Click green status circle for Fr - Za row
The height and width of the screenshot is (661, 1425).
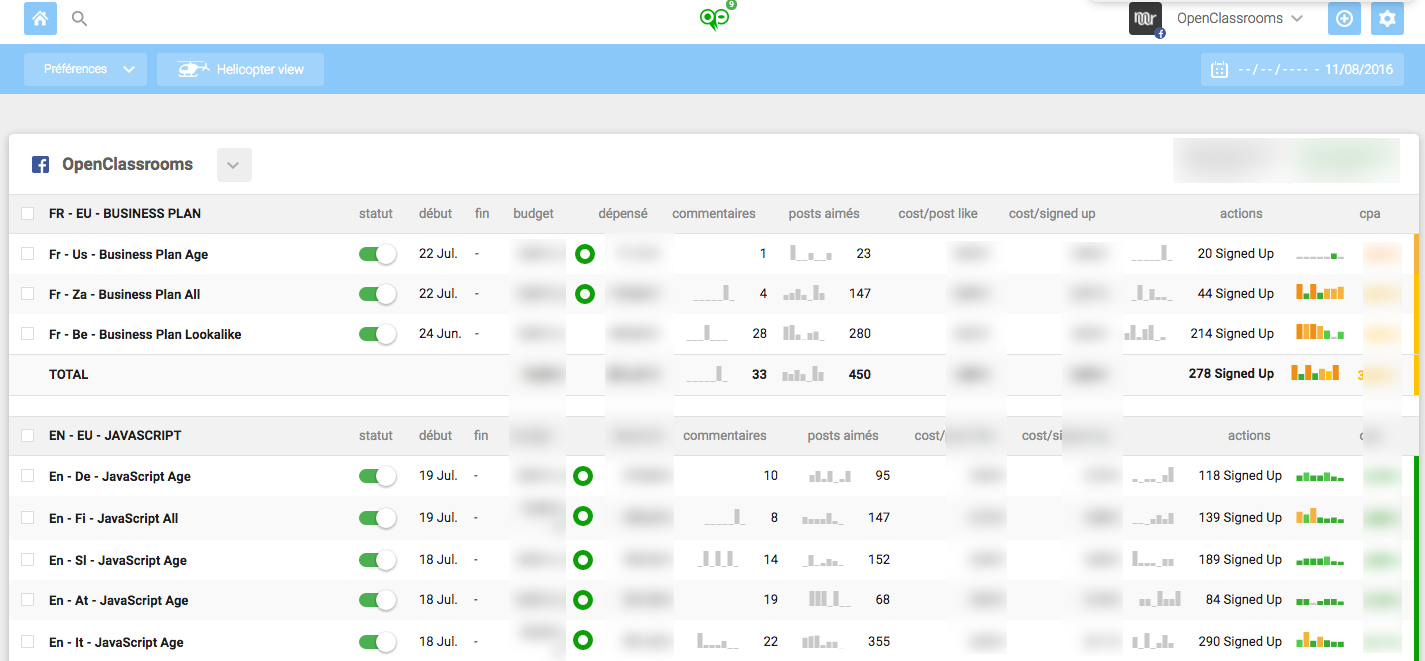585,294
